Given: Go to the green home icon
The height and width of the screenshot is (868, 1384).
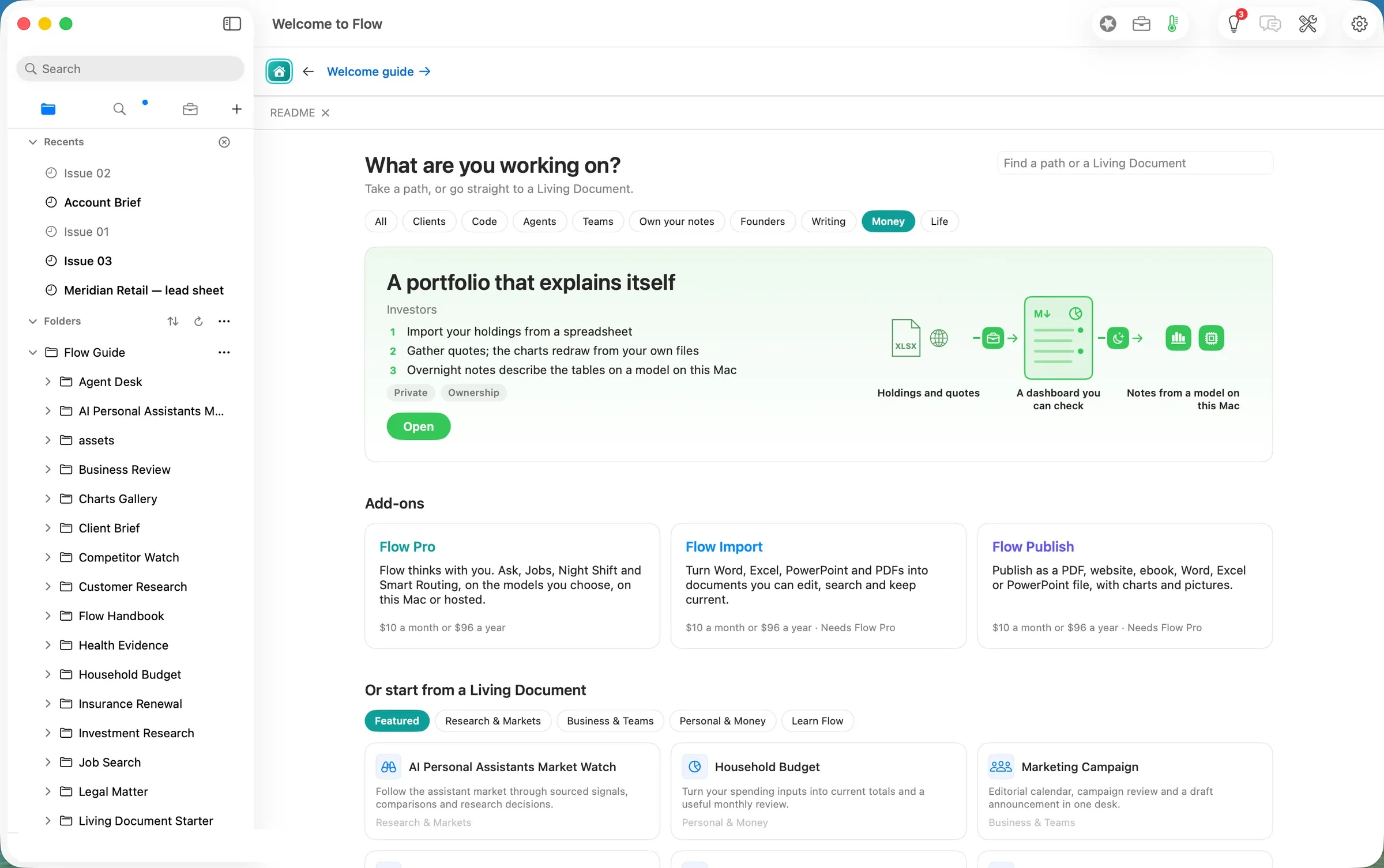Looking at the screenshot, I should [x=279, y=71].
